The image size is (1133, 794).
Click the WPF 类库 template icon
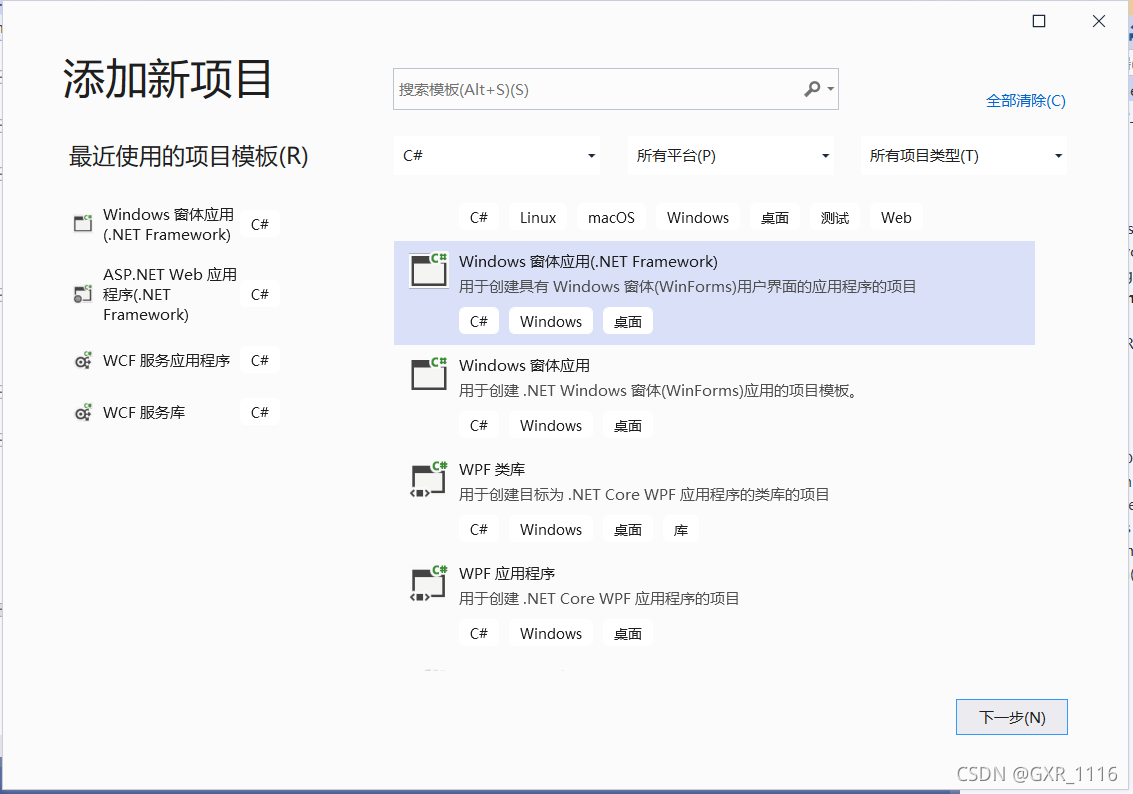pyautogui.click(x=428, y=478)
